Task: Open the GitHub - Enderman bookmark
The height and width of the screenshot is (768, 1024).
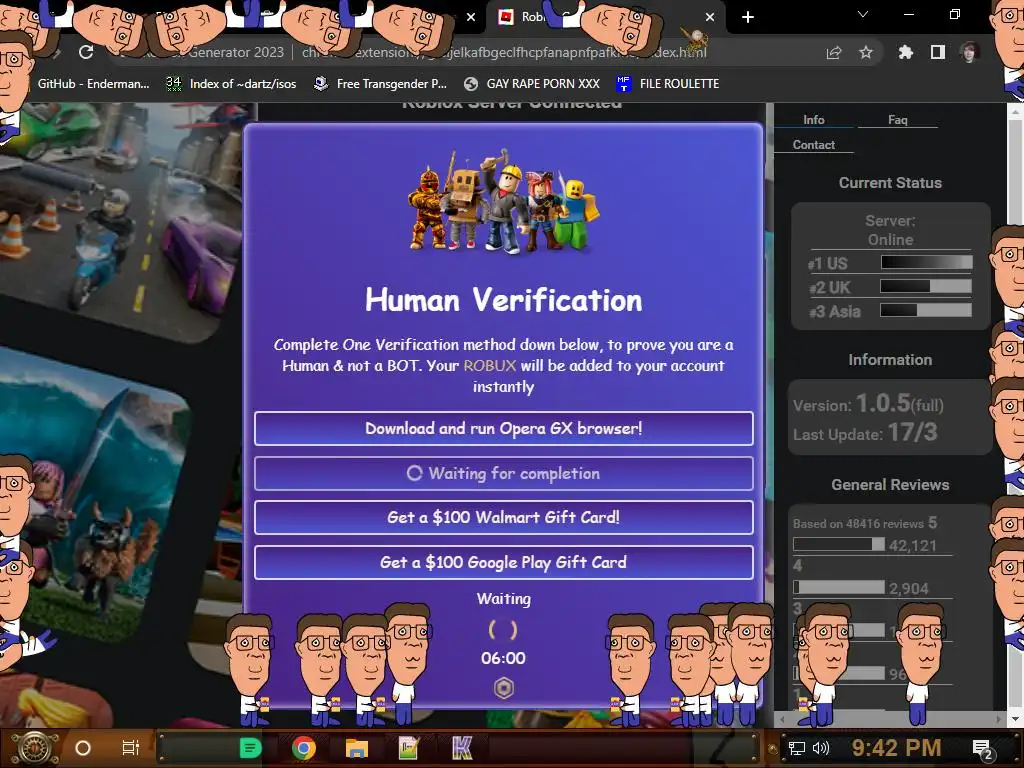Action: coord(93,84)
